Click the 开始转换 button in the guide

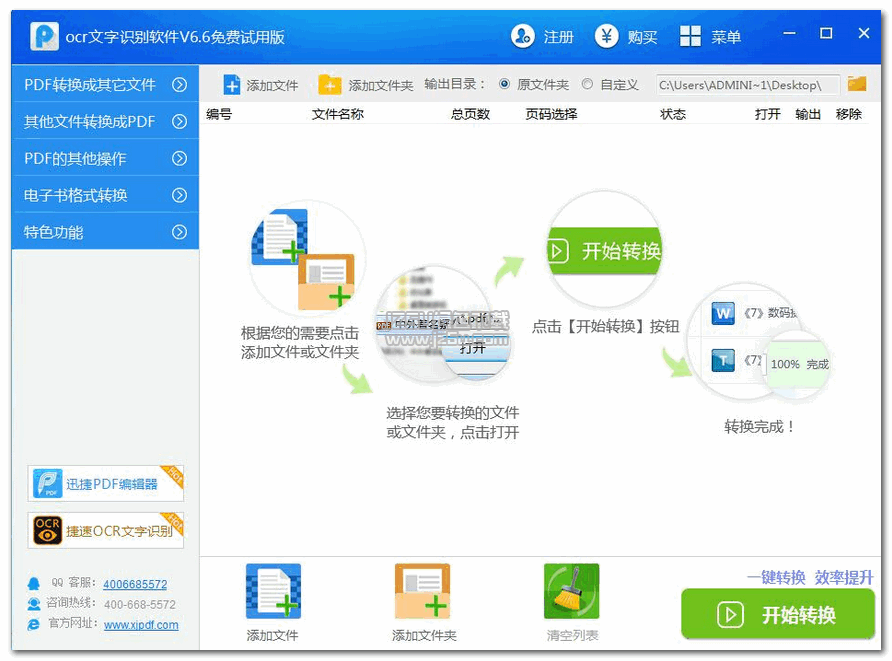604,250
